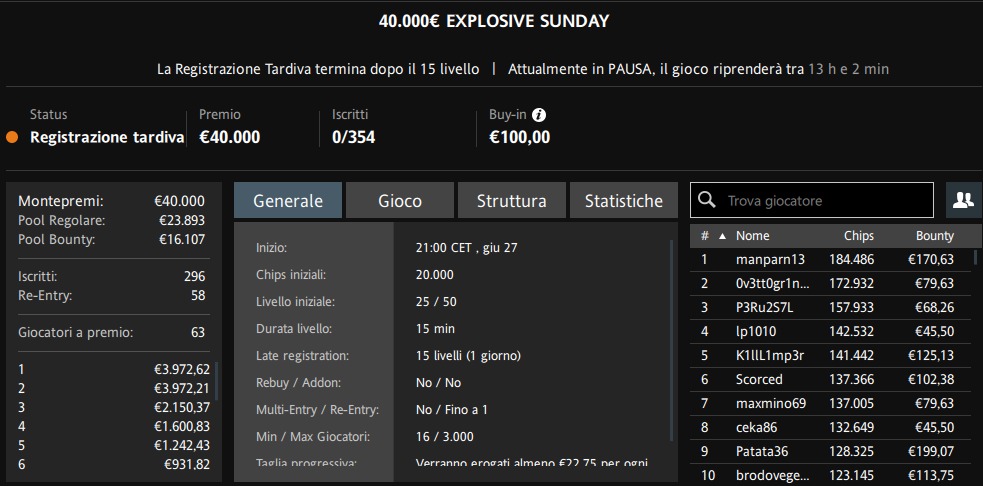The image size is (983, 486).
Task: Sort players by Nome column header
Action: (752, 236)
